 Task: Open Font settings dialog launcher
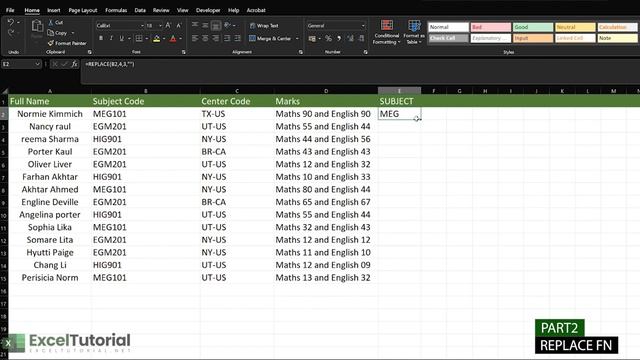(184, 52)
